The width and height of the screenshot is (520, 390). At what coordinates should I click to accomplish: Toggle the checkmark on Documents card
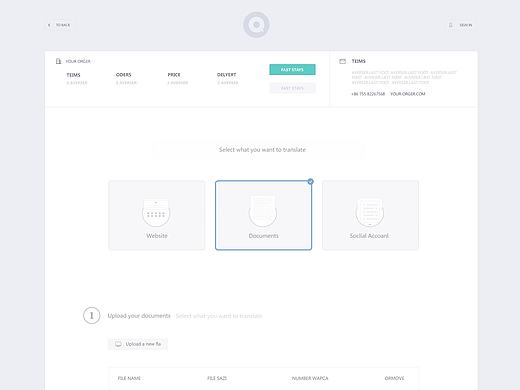310,182
